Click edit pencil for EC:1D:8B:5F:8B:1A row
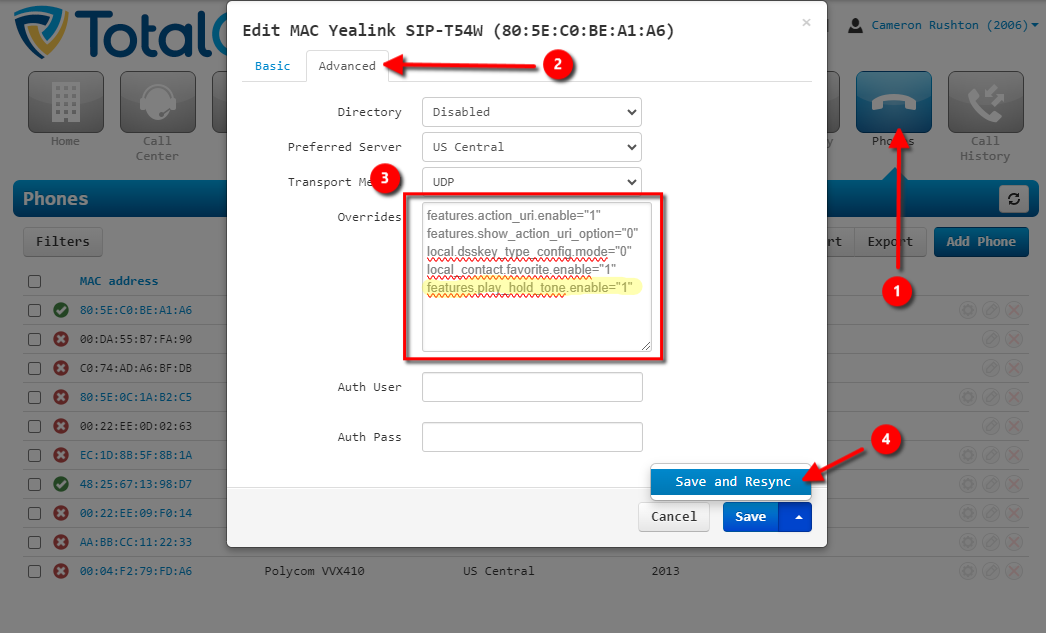1046x633 pixels. tap(991, 455)
